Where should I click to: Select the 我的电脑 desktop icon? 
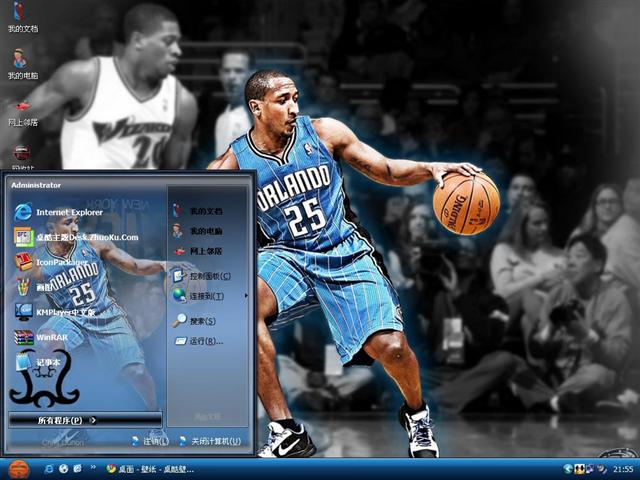point(22,64)
